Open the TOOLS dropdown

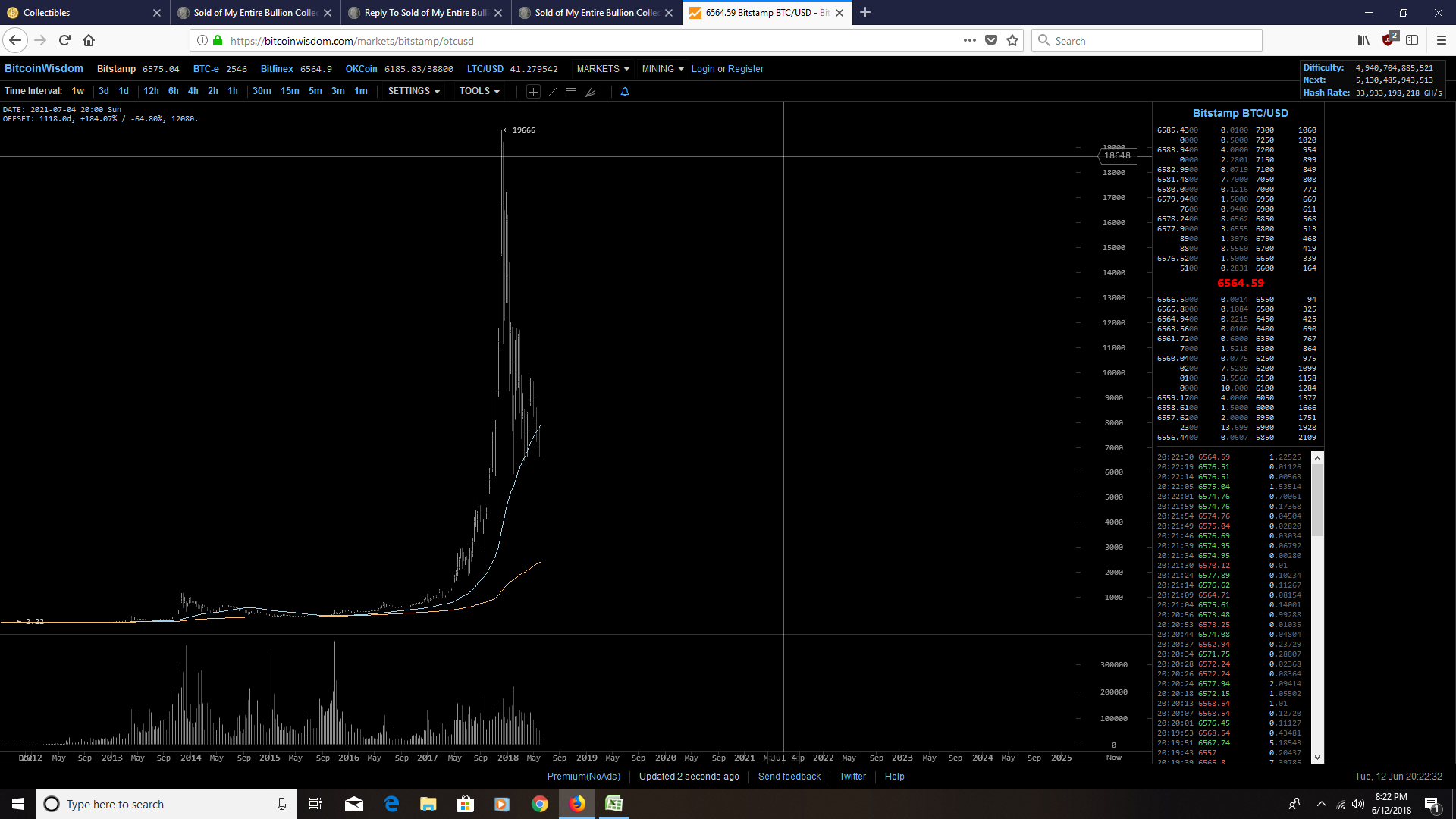pos(479,91)
